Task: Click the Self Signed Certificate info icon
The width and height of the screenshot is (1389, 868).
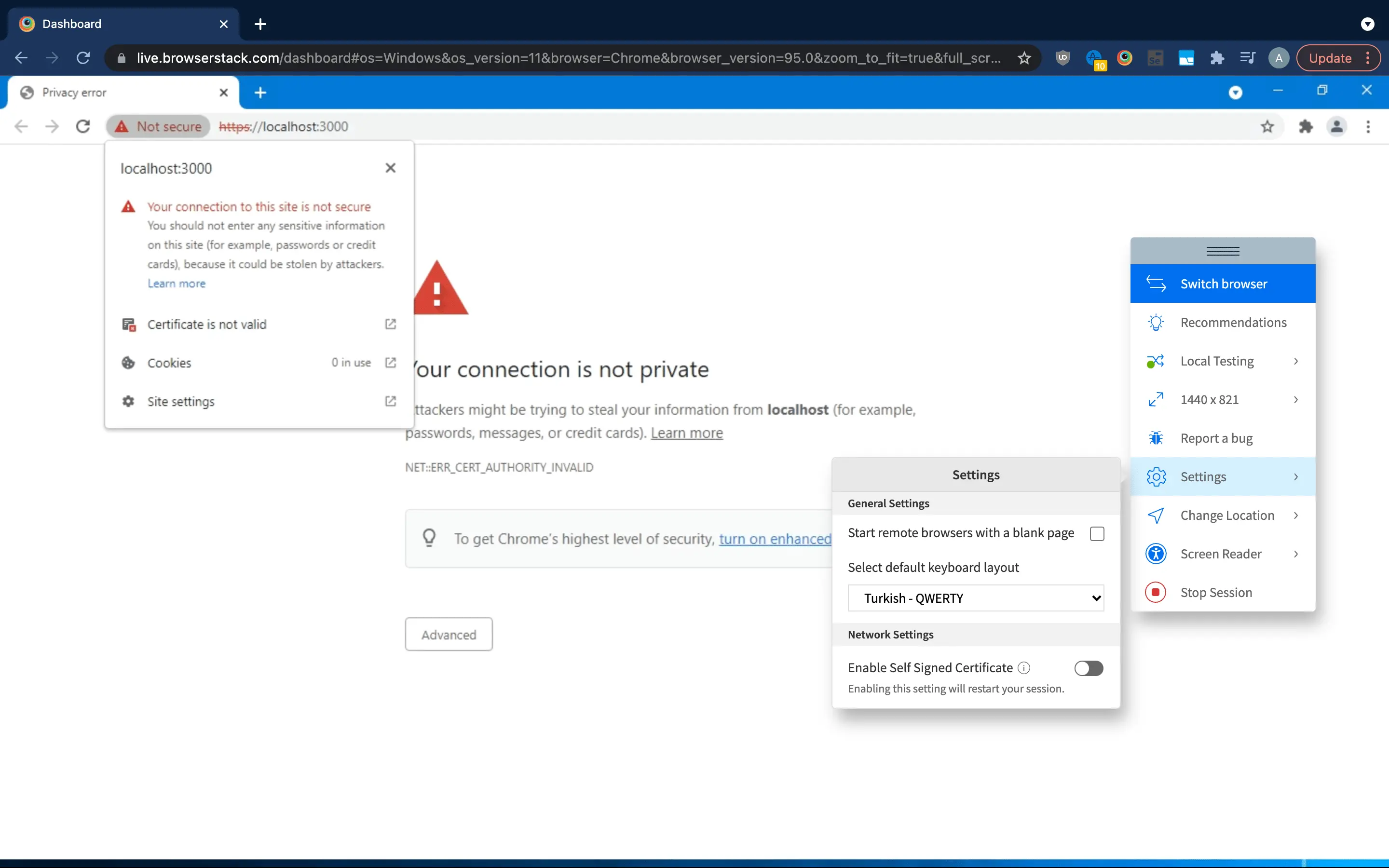Action: 1024,668
